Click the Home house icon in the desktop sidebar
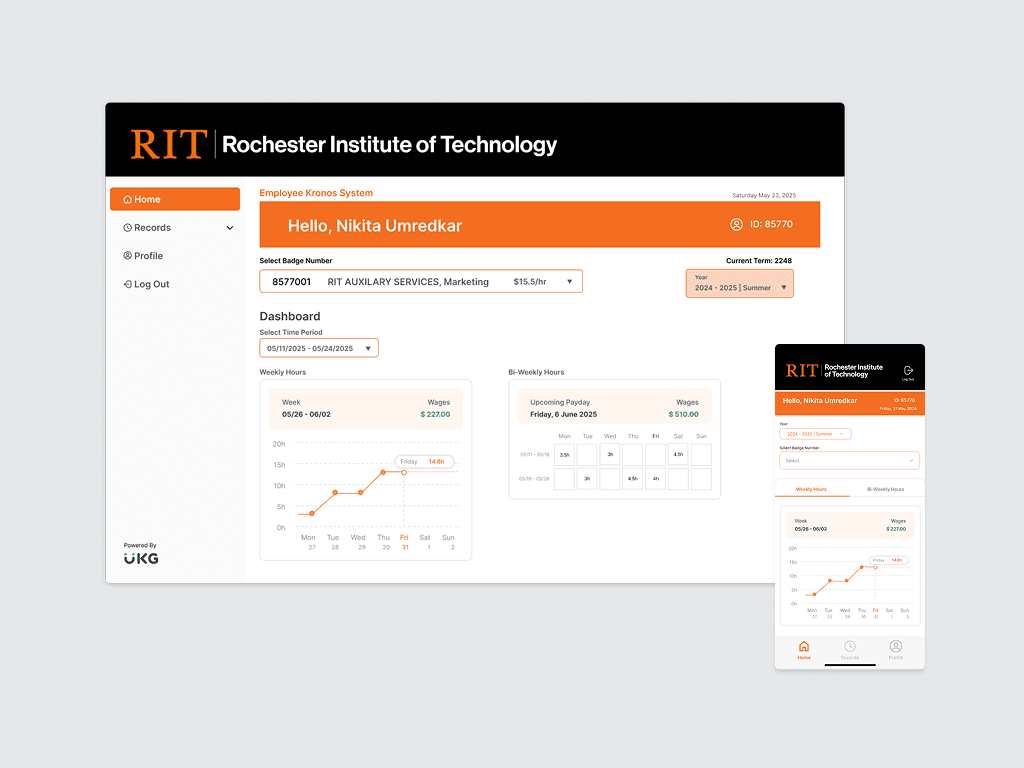 click(x=128, y=199)
